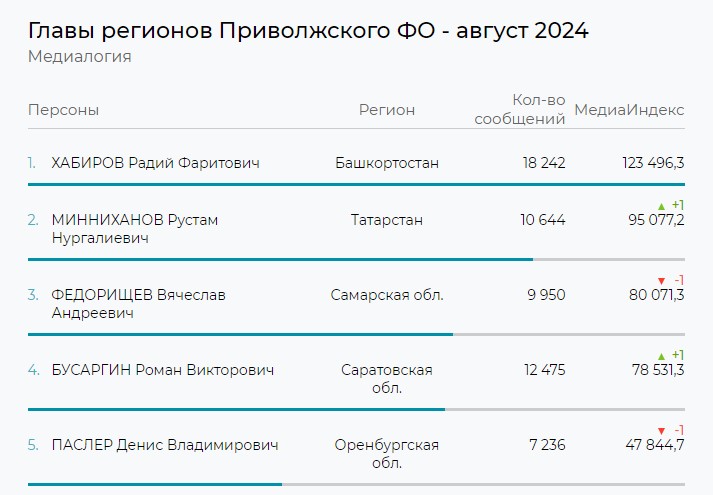Click rank number 5 in list
The width and height of the screenshot is (713, 495).
(x=32, y=445)
